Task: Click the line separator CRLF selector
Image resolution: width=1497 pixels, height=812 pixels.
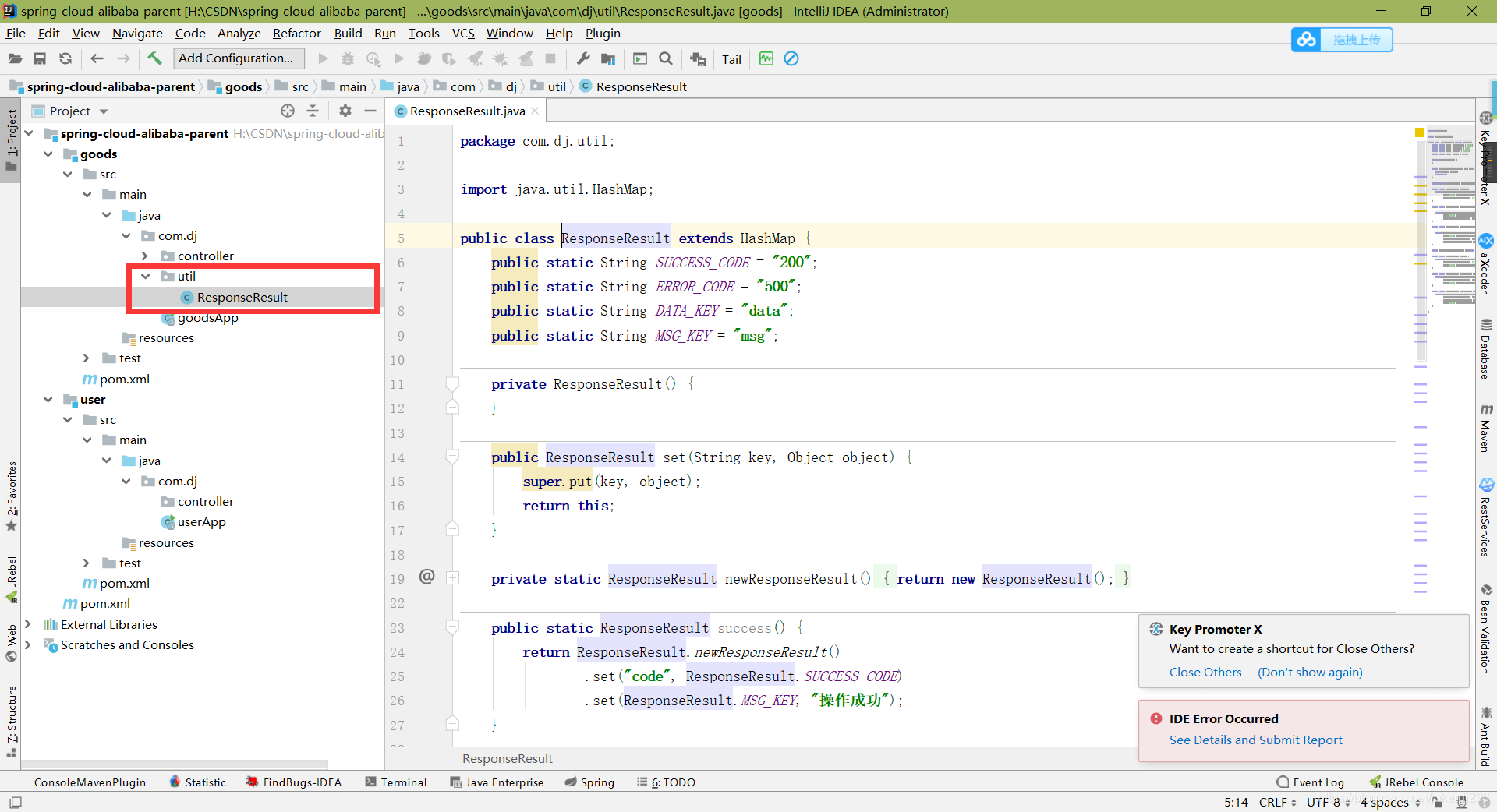Action: [1277, 802]
